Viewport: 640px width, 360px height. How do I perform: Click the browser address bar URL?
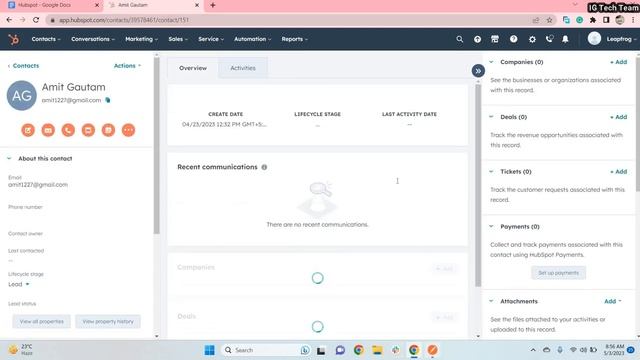tap(124, 20)
